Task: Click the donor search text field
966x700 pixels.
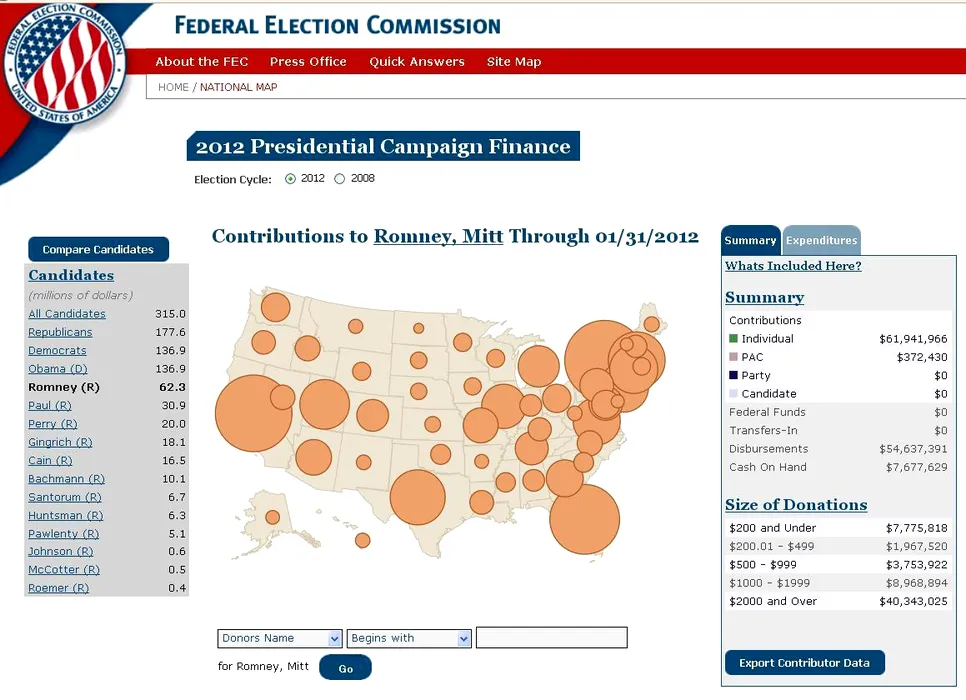Action: click(x=551, y=638)
